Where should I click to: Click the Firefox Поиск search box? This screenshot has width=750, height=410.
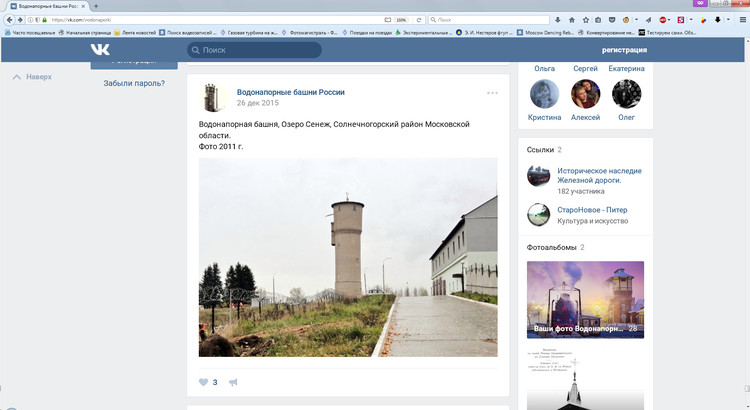[x=488, y=20]
